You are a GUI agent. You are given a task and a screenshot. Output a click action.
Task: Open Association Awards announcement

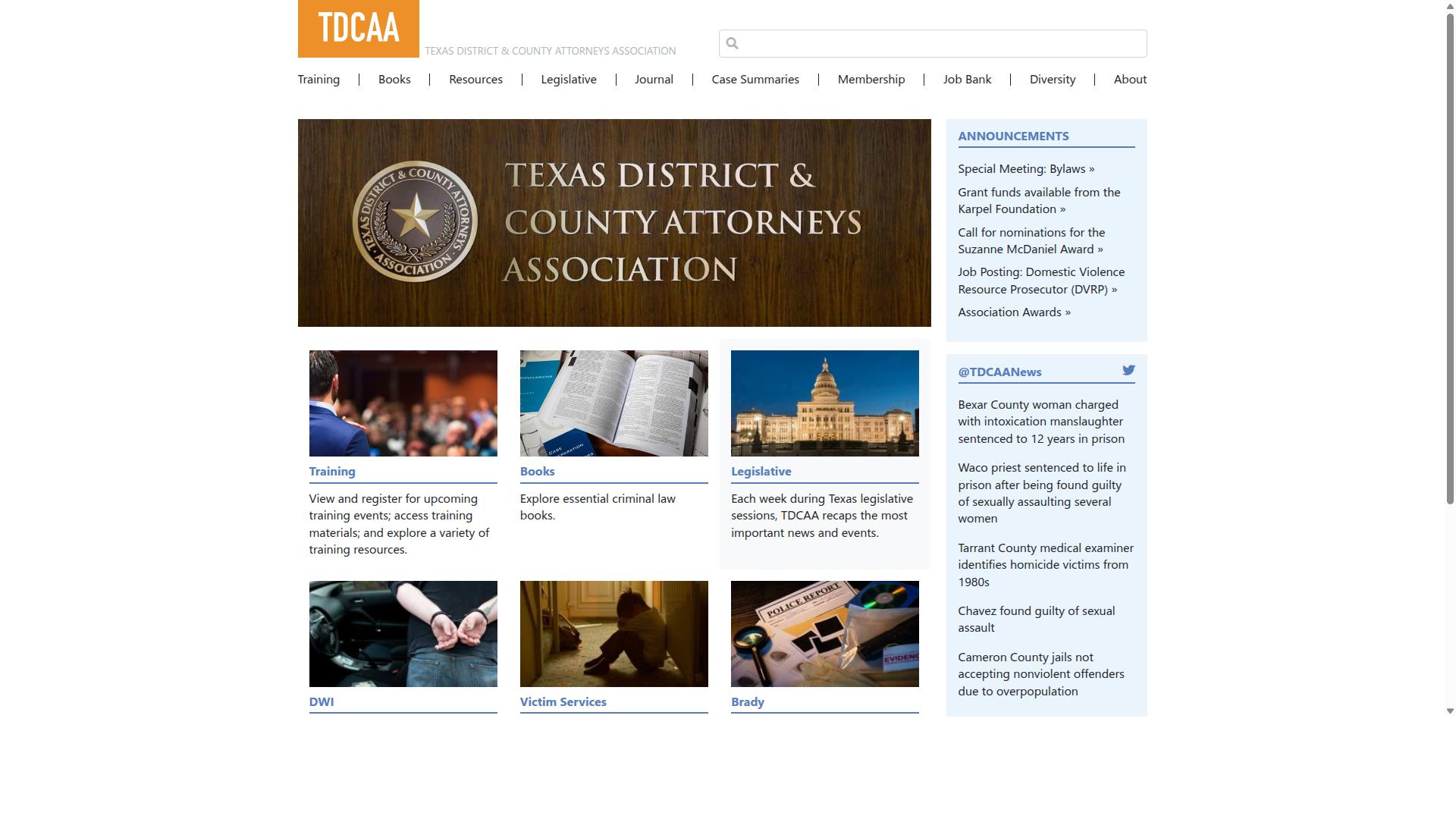coord(1015,312)
